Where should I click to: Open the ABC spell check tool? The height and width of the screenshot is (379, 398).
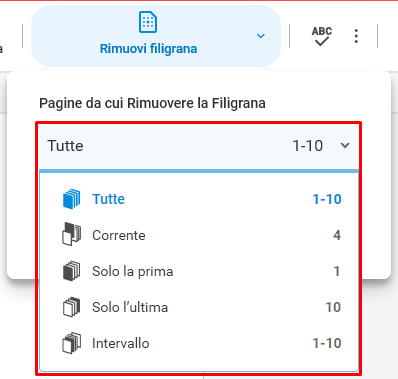point(322,36)
